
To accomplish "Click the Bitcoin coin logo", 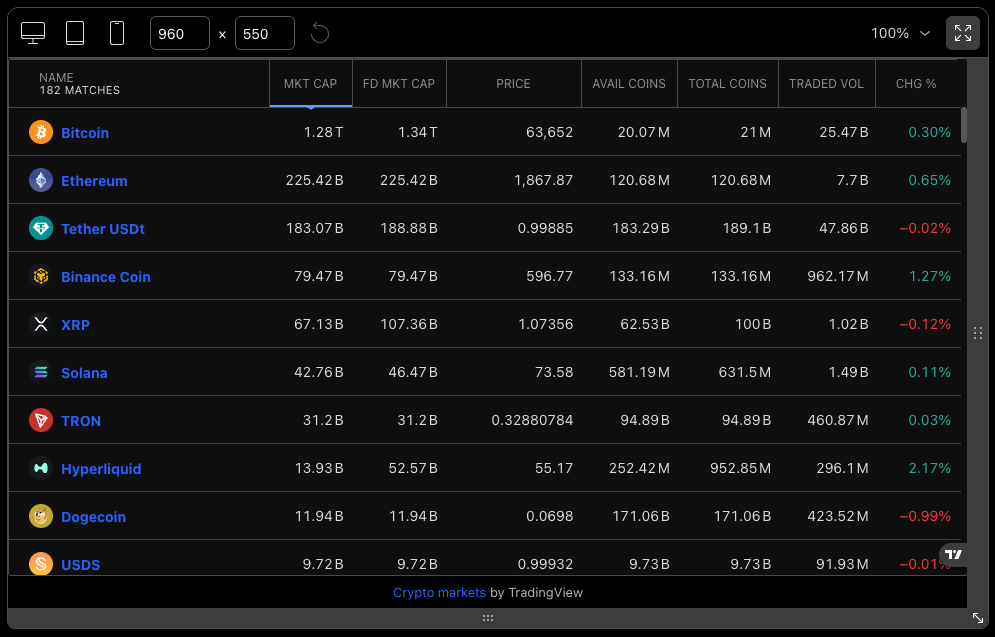I will (x=41, y=132).
